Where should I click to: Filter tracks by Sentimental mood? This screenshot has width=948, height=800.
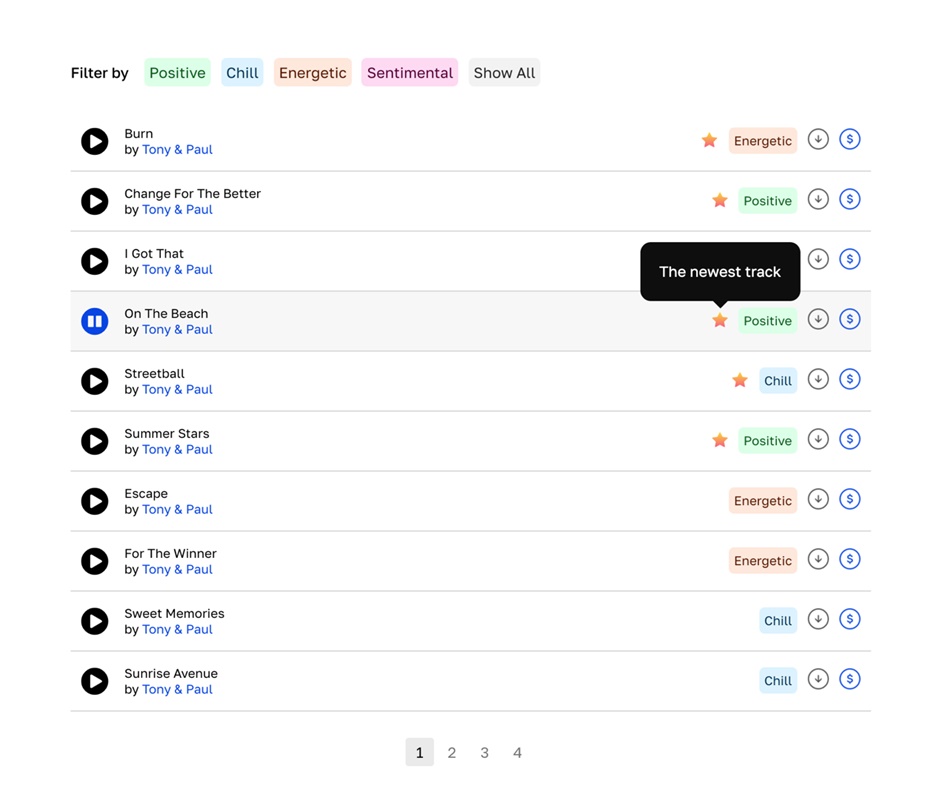click(410, 73)
